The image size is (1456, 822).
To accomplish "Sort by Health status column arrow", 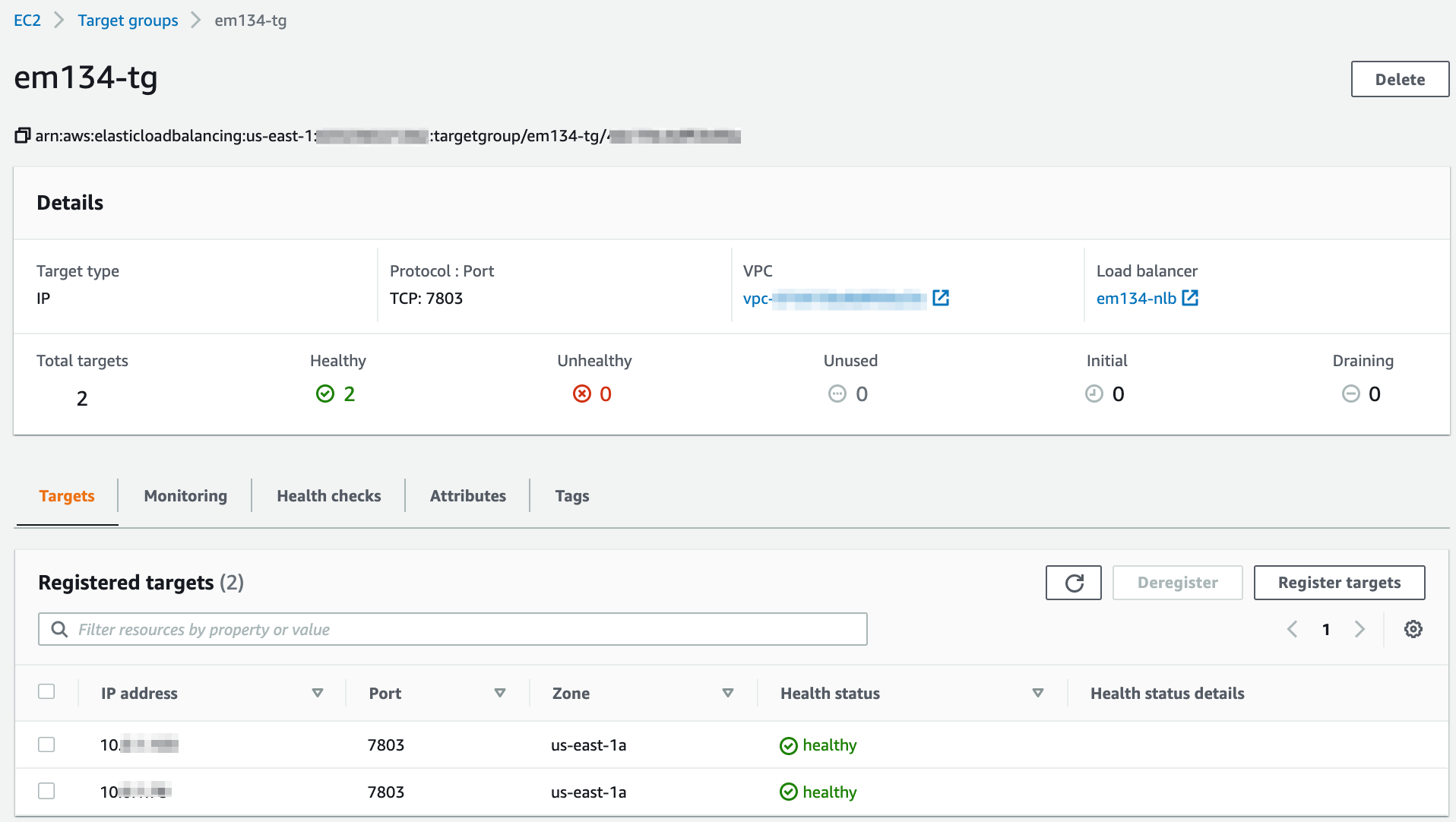I will pos(1038,693).
